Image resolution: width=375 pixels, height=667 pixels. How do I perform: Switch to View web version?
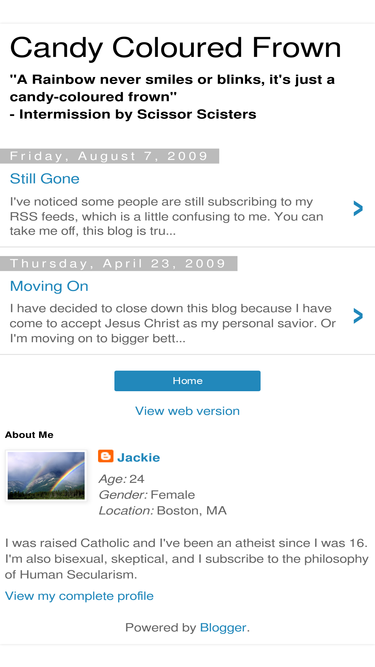[187, 411]
